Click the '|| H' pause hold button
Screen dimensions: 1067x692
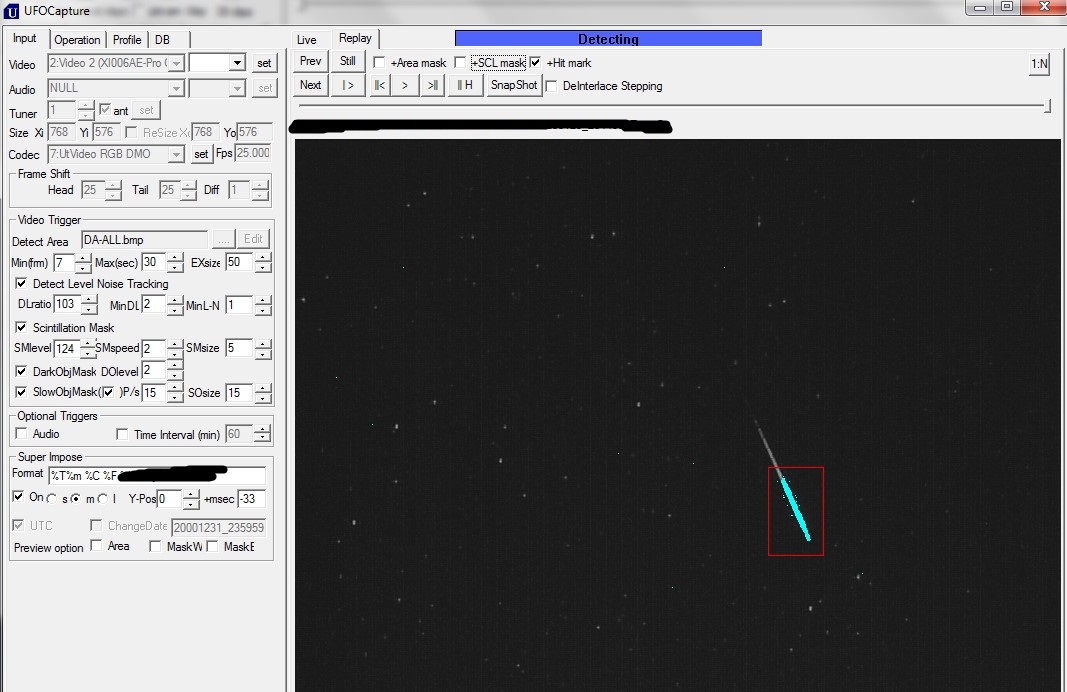pos(465,85)
